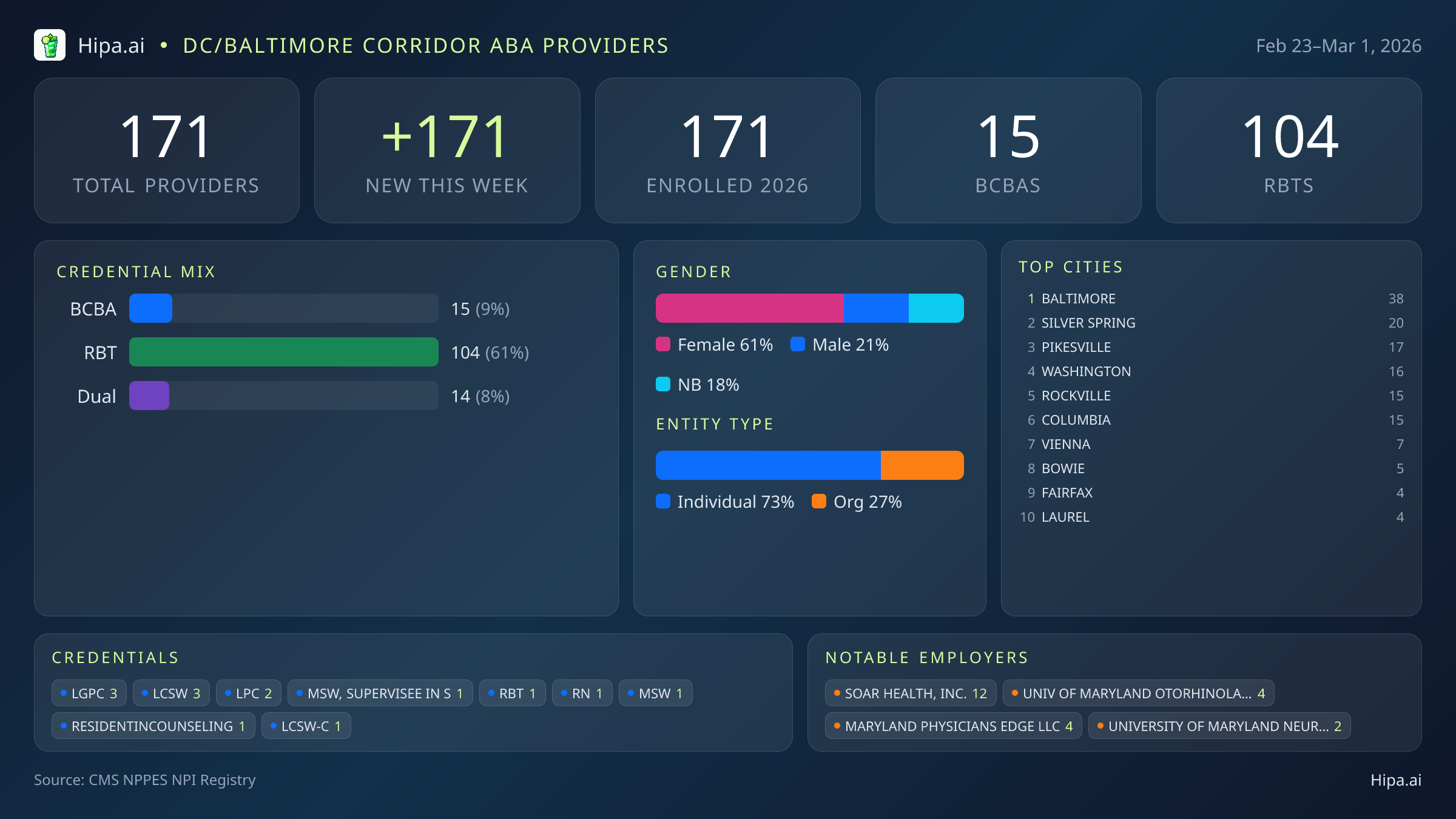Click the blue dot on the LGPC chip
1456x819 pixels.
click(x=63, y=692)
